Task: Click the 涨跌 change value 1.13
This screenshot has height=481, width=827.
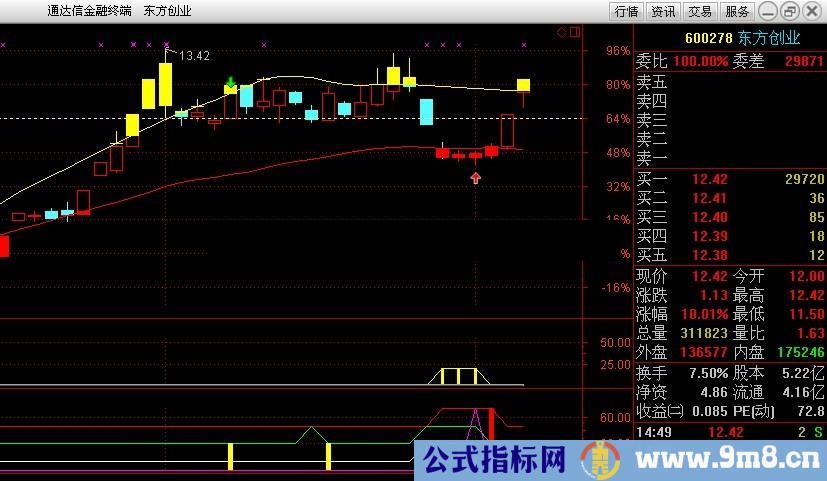Action: [714, 295]
